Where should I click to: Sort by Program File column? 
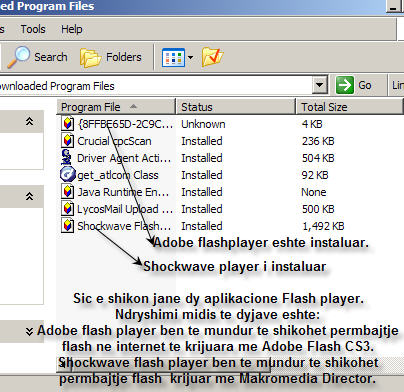(116, 107)
